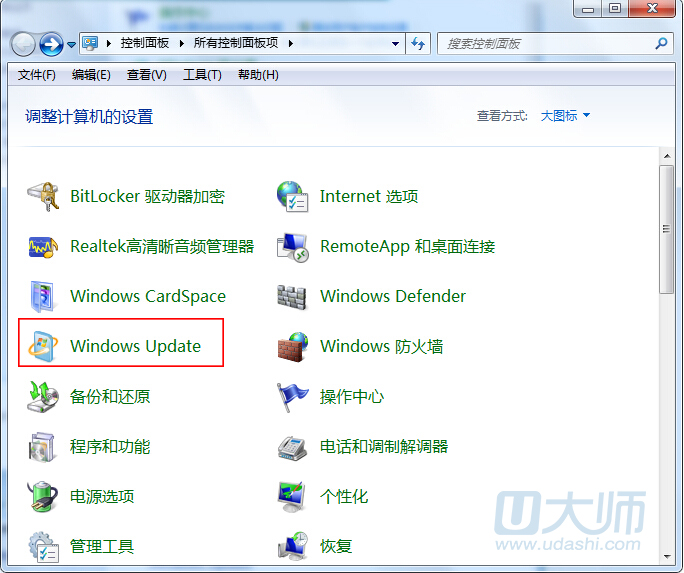The image size is (684, 573).
Task: Expand the 大图标 view mode dropdown
Action: [x=565, y=116]
